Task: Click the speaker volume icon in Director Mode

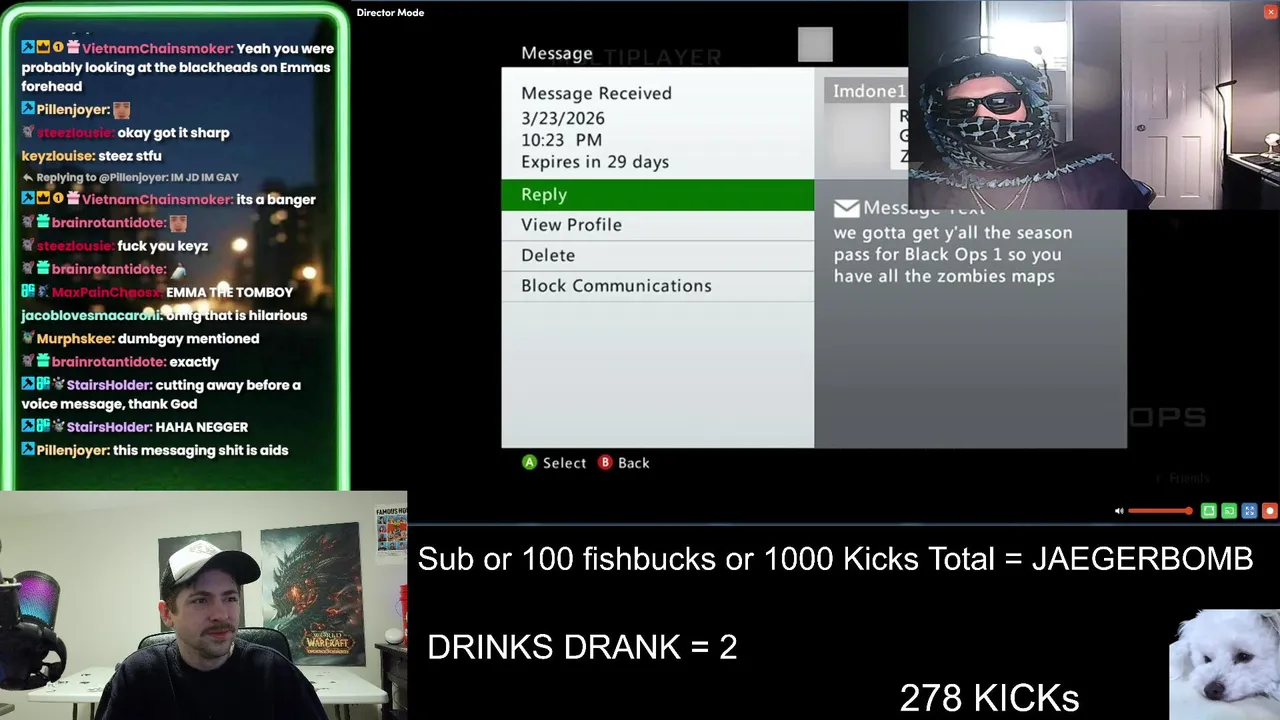Action: [x=1119, y=511]
